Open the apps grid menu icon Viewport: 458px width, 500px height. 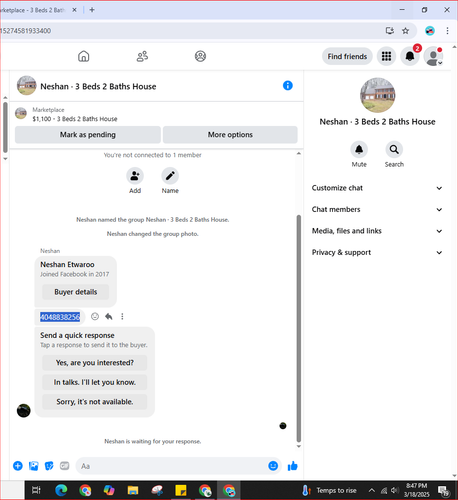[x=386, y=56]
